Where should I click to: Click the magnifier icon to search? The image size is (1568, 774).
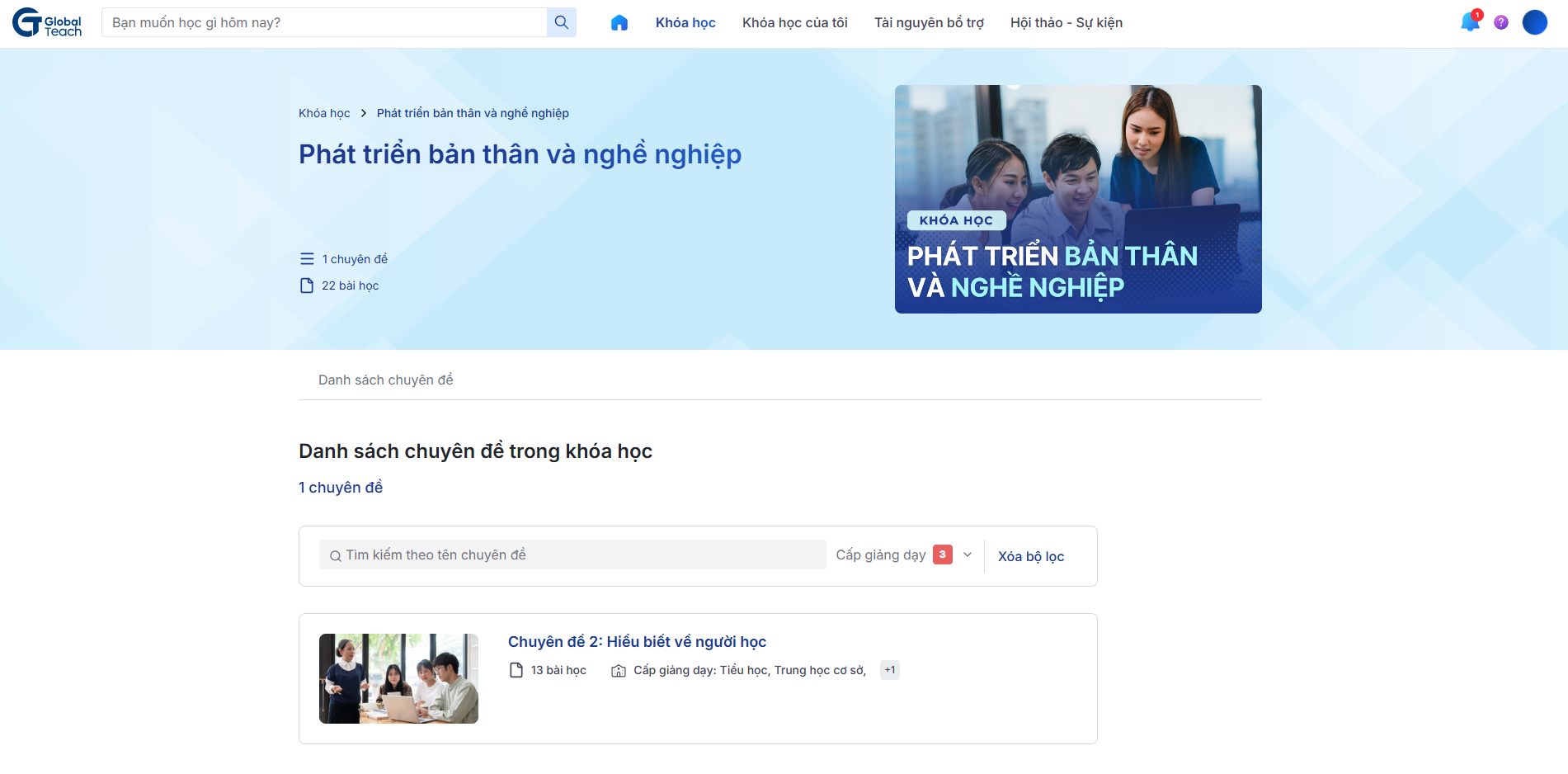tap(561, 22)
